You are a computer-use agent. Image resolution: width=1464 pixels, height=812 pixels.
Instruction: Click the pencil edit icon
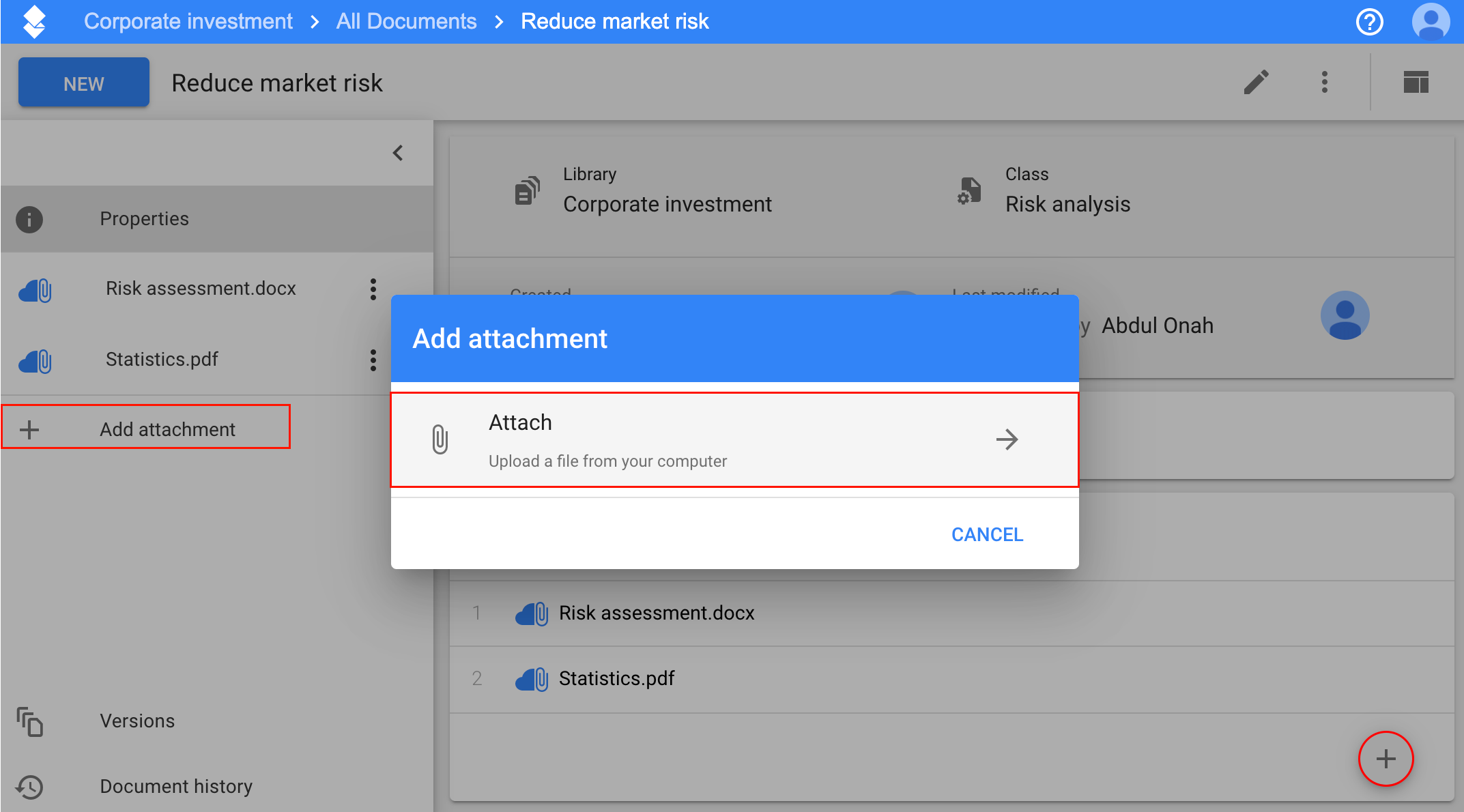tap(1256, 83)
